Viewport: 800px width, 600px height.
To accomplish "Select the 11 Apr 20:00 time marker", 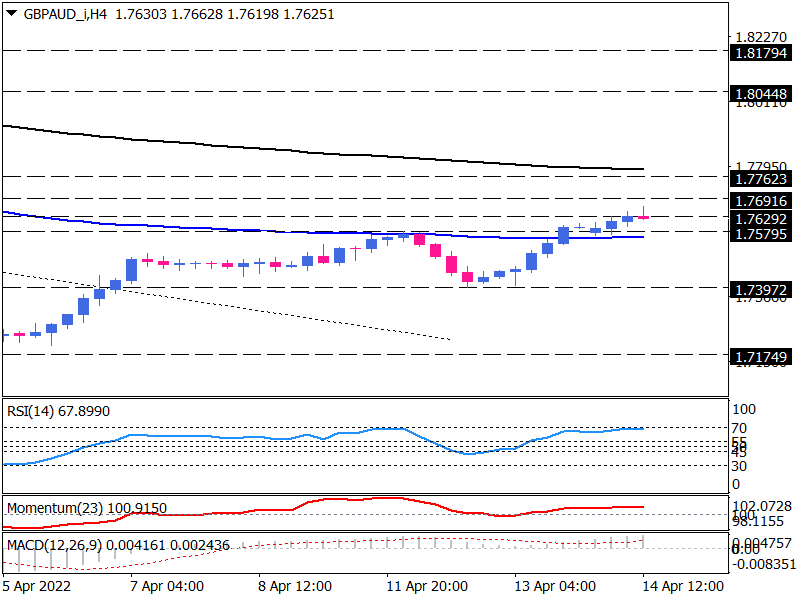I will pyautogui.click(x=422, y=587).
